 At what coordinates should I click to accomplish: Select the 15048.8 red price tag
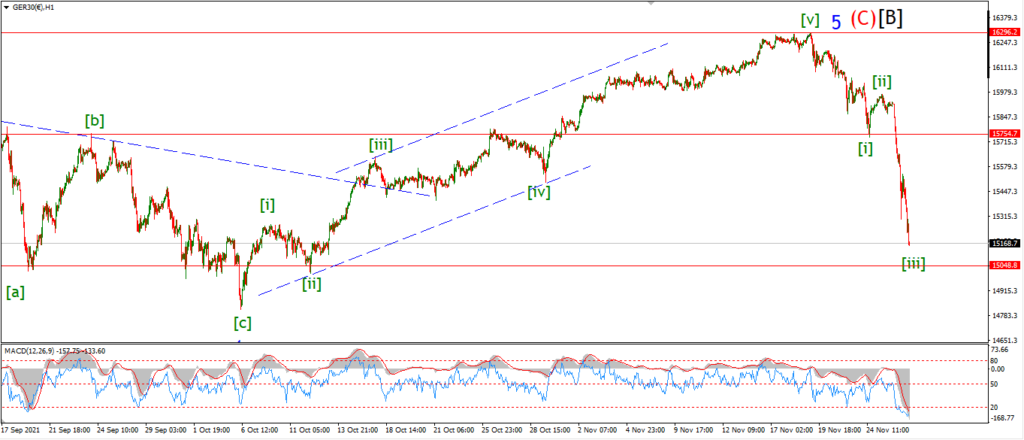click(1002, 266)
